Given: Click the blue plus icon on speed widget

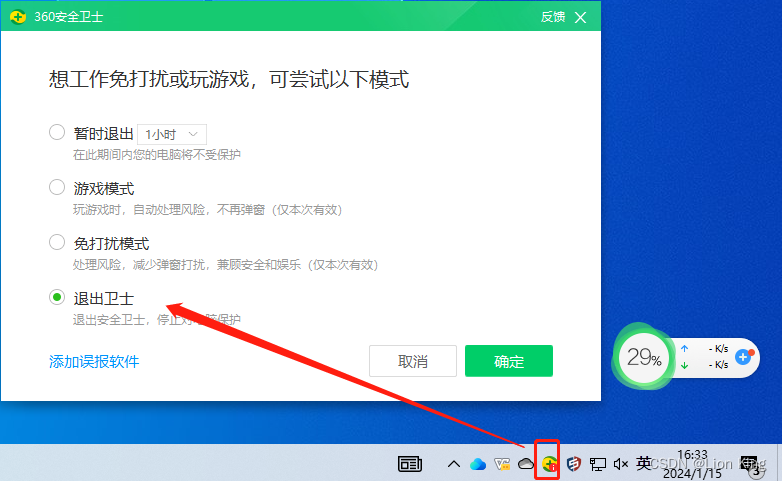Looking at the screenshot, I should [x=743, y=357].
